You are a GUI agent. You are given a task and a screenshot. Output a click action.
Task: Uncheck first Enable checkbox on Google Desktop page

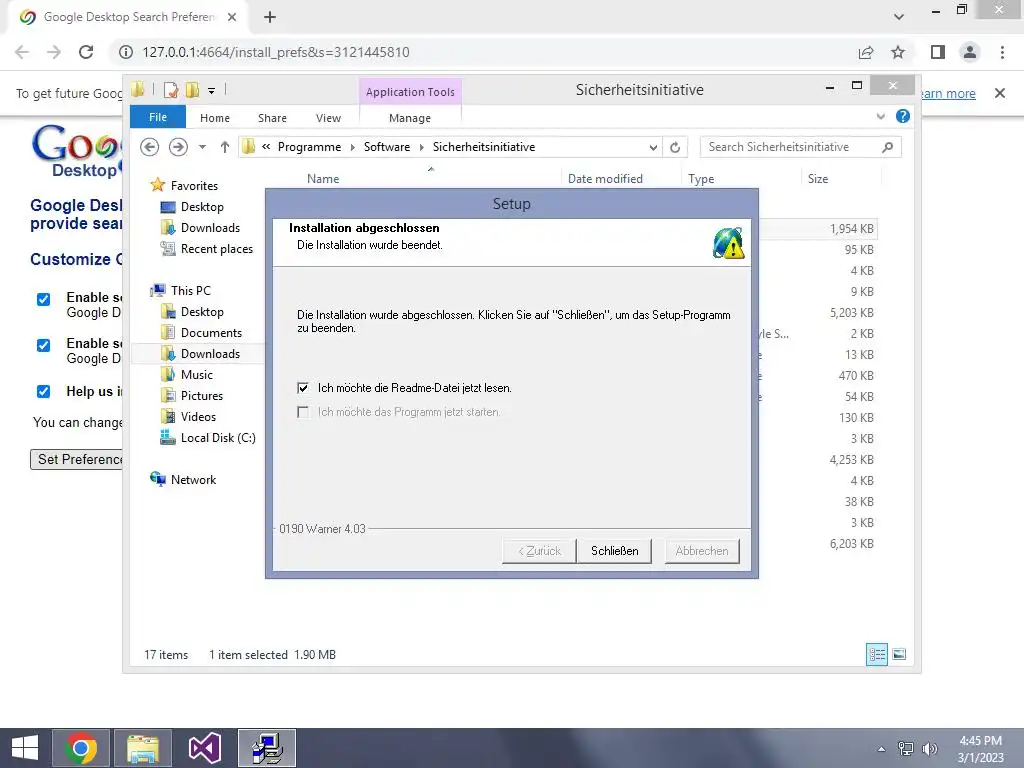(43, 299)
